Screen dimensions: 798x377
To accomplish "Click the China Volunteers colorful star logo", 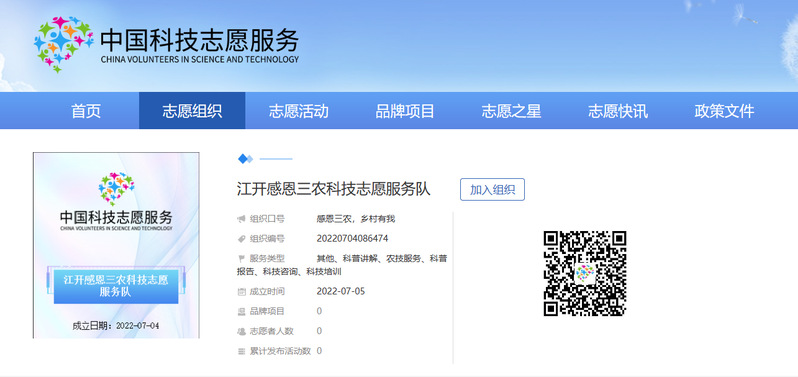I will click(x=64, y=44).
